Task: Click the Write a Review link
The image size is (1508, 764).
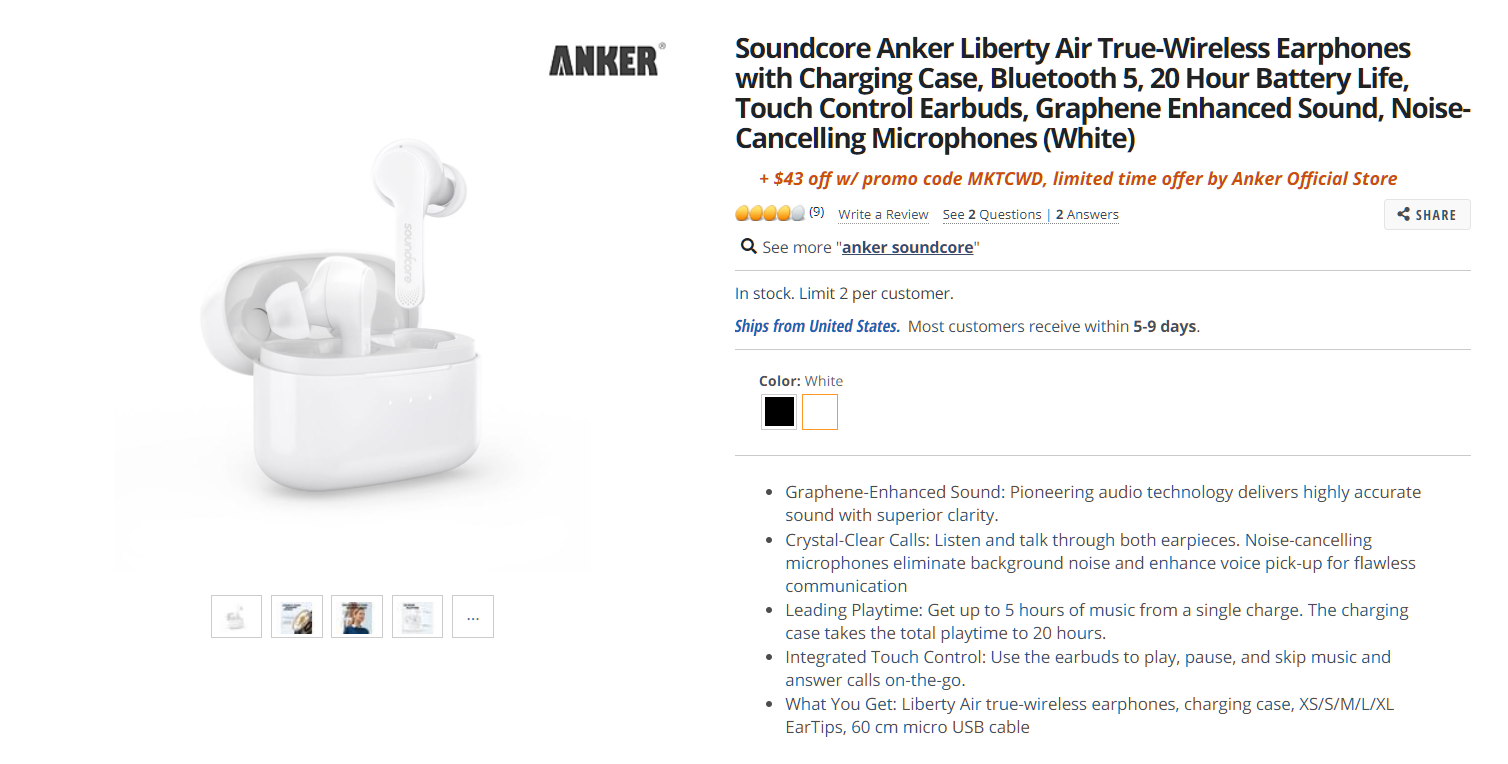Action: [883, 215]
